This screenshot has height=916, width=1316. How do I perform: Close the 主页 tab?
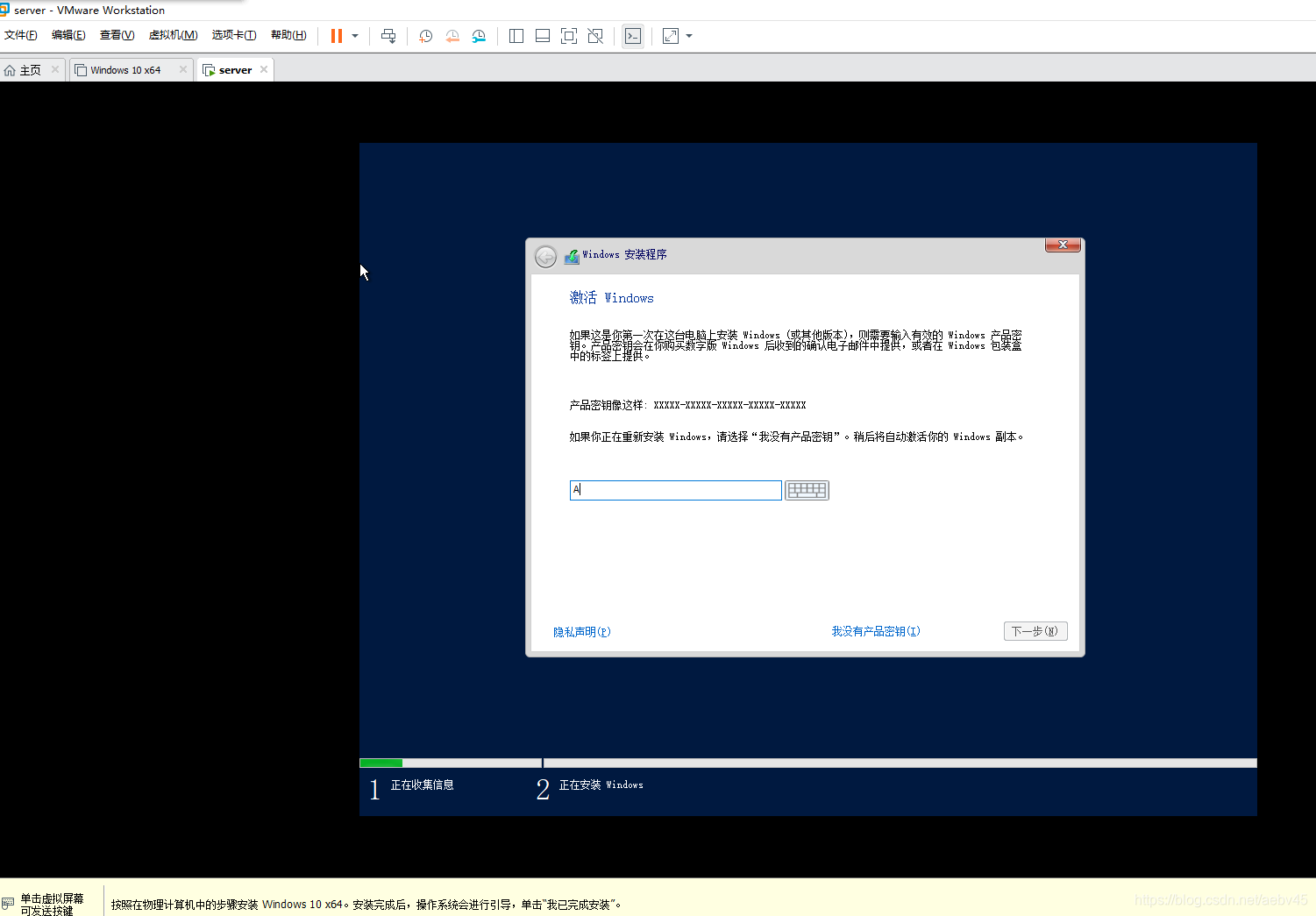(55, 69)
